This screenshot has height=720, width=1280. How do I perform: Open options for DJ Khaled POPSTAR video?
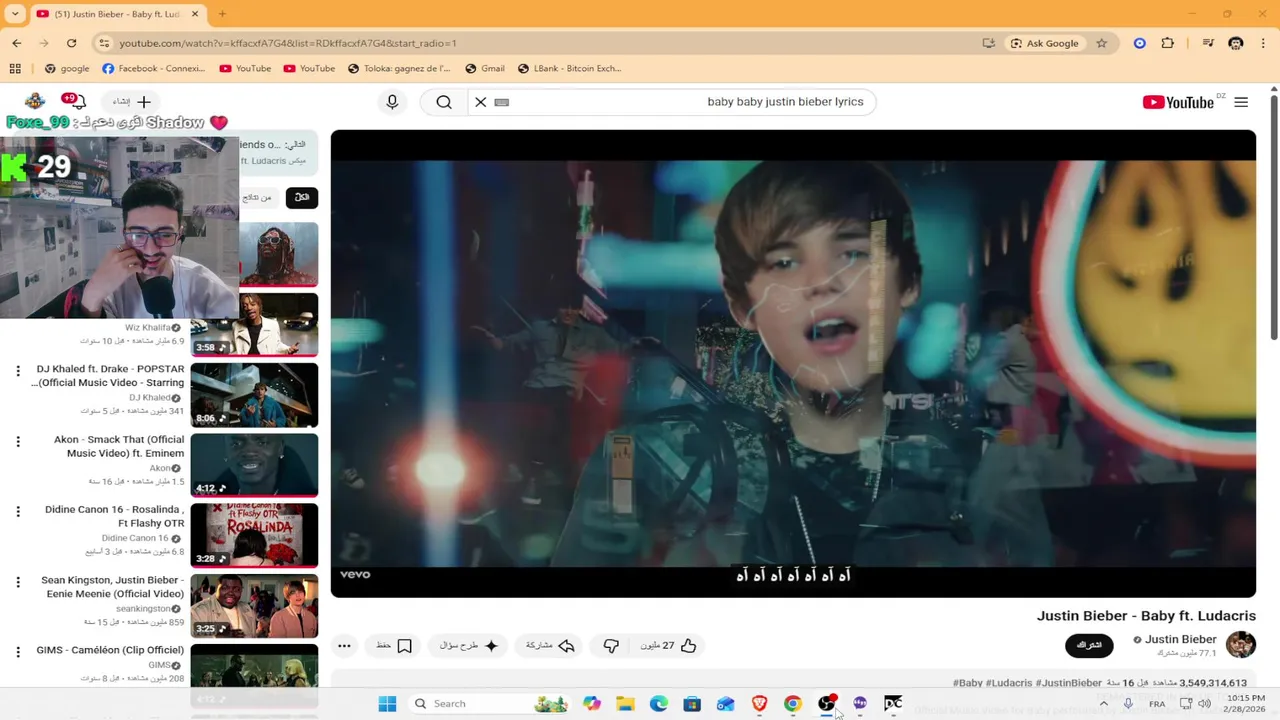click(17, 371)
